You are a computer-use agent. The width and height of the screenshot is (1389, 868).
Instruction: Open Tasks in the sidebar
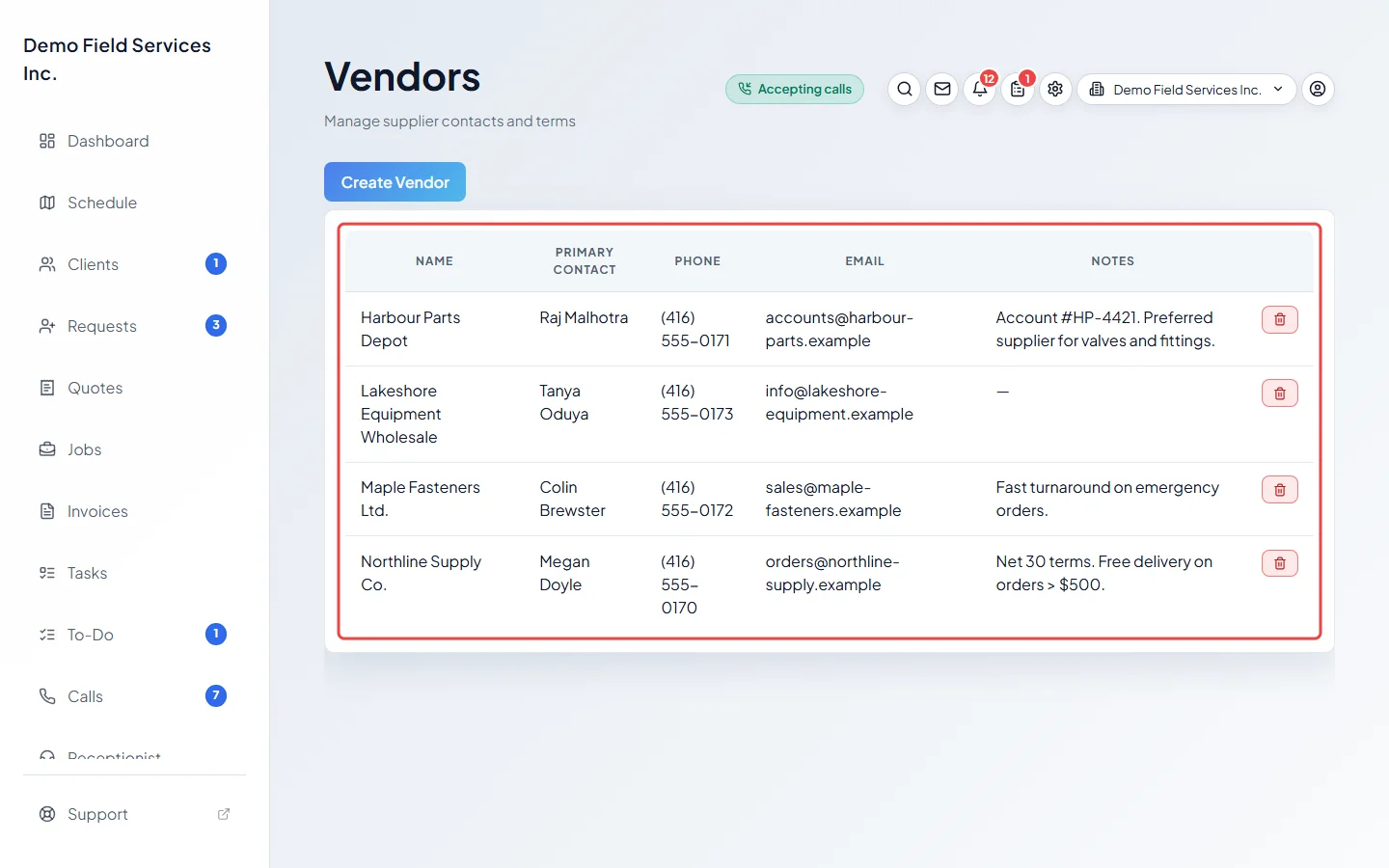tap(135, 573)
